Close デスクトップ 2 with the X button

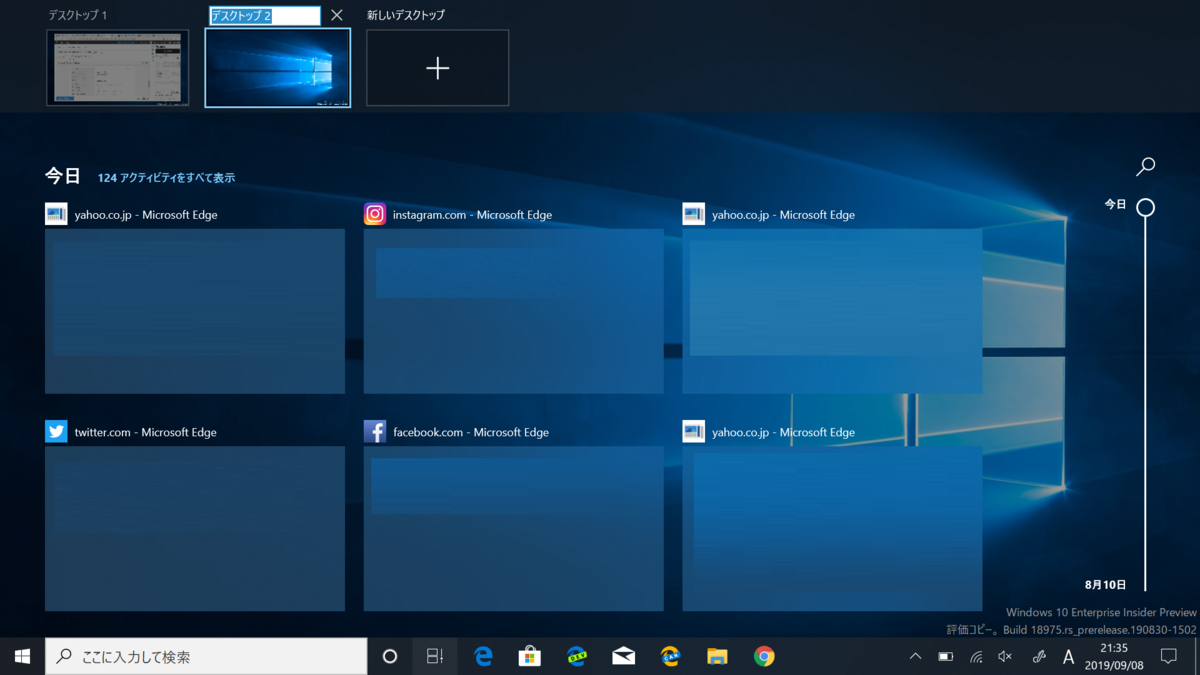click(x=336, y=15)
